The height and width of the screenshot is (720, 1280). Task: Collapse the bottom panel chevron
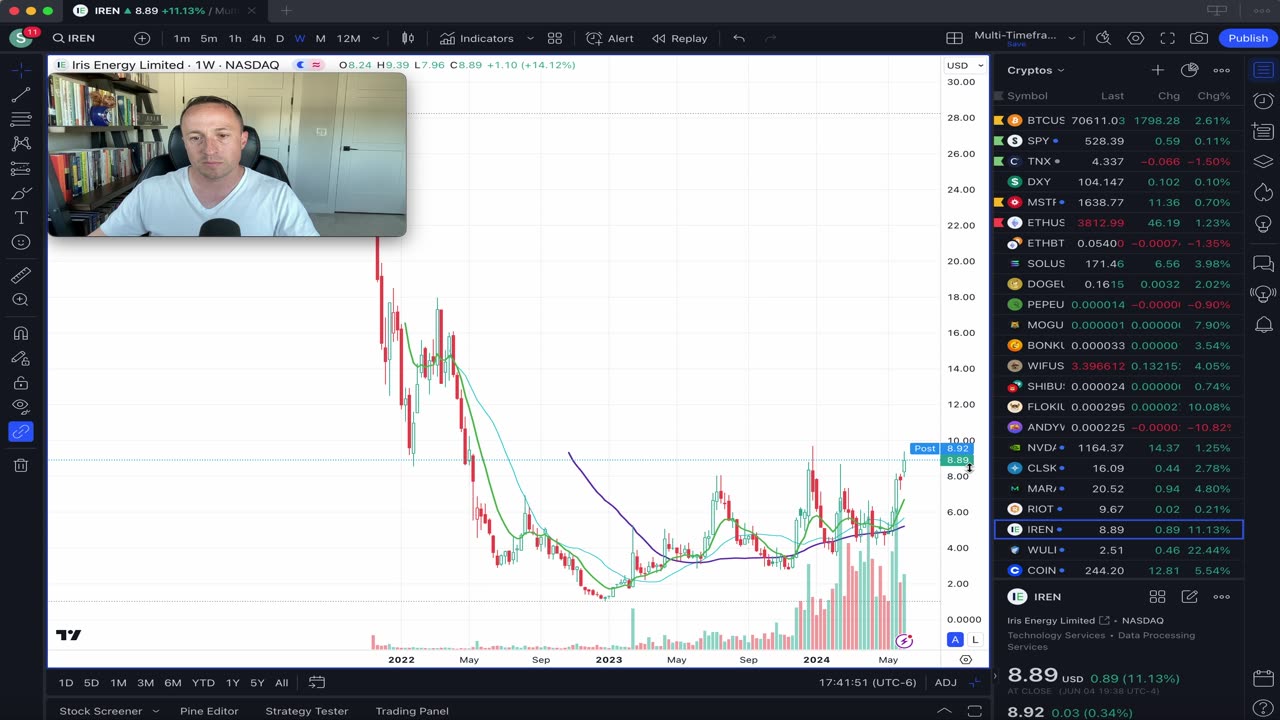click(944, 711)
